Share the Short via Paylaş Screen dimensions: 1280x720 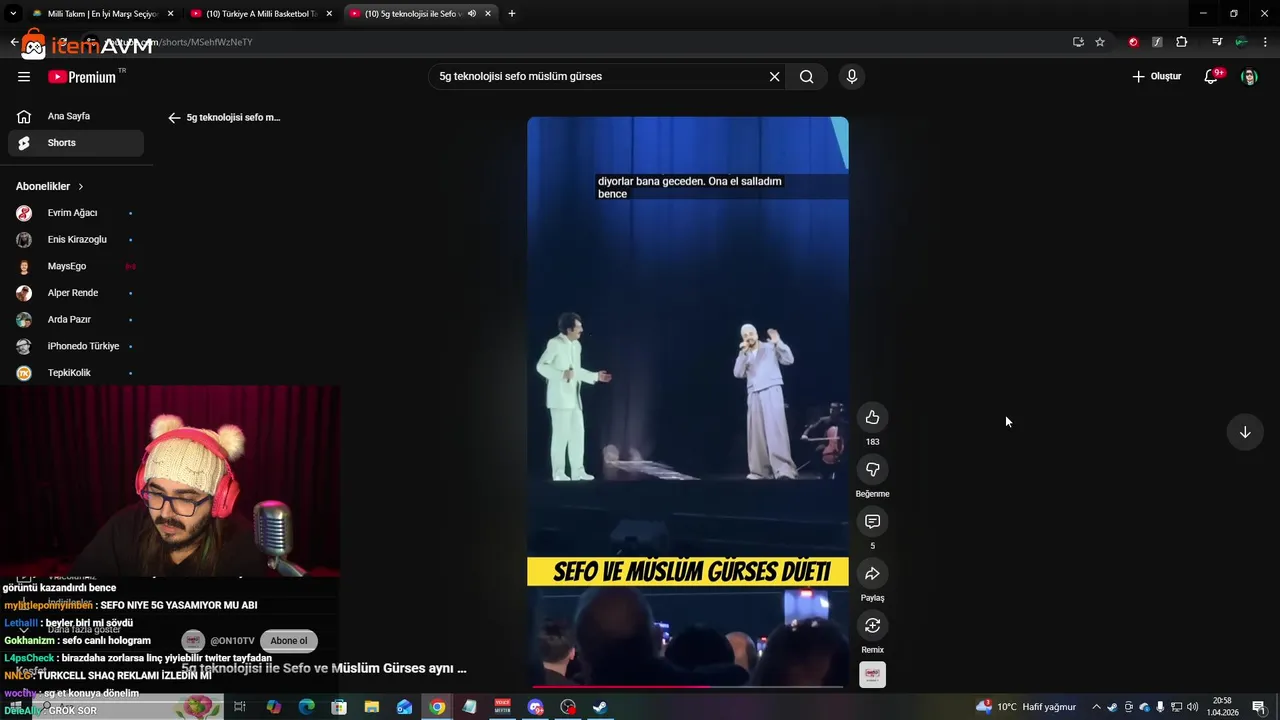[x=872, y=573]
